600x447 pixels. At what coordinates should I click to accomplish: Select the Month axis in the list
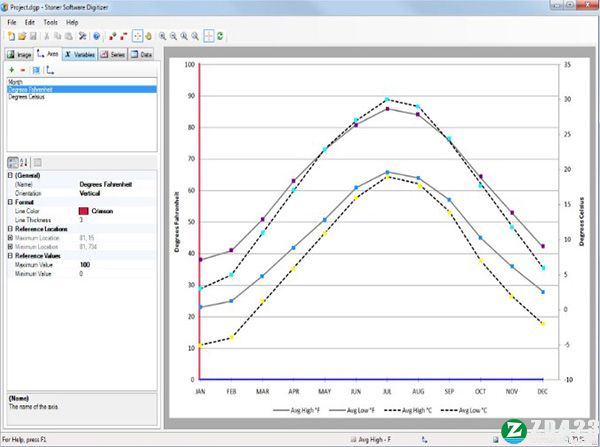[x=82, y=82]
